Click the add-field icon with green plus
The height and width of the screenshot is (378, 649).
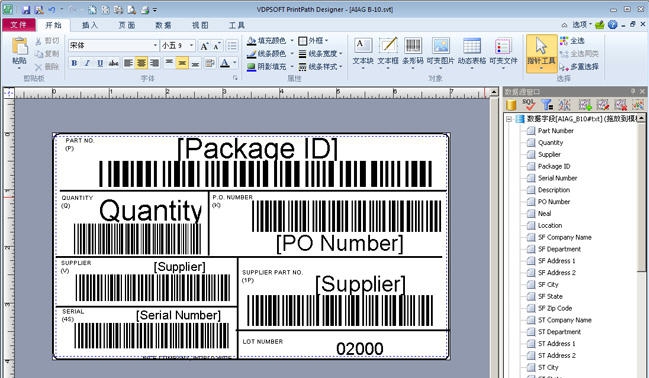coord(585,105)
